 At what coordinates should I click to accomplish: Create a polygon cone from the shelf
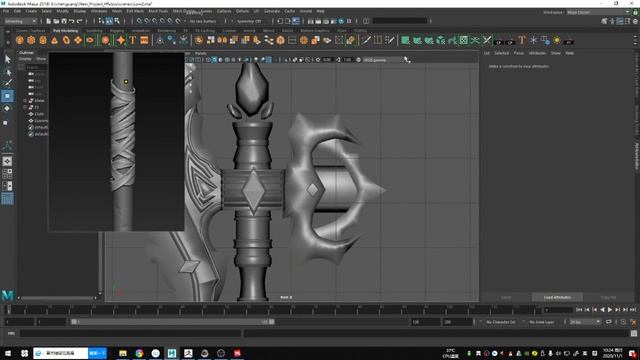pos(54,40)
